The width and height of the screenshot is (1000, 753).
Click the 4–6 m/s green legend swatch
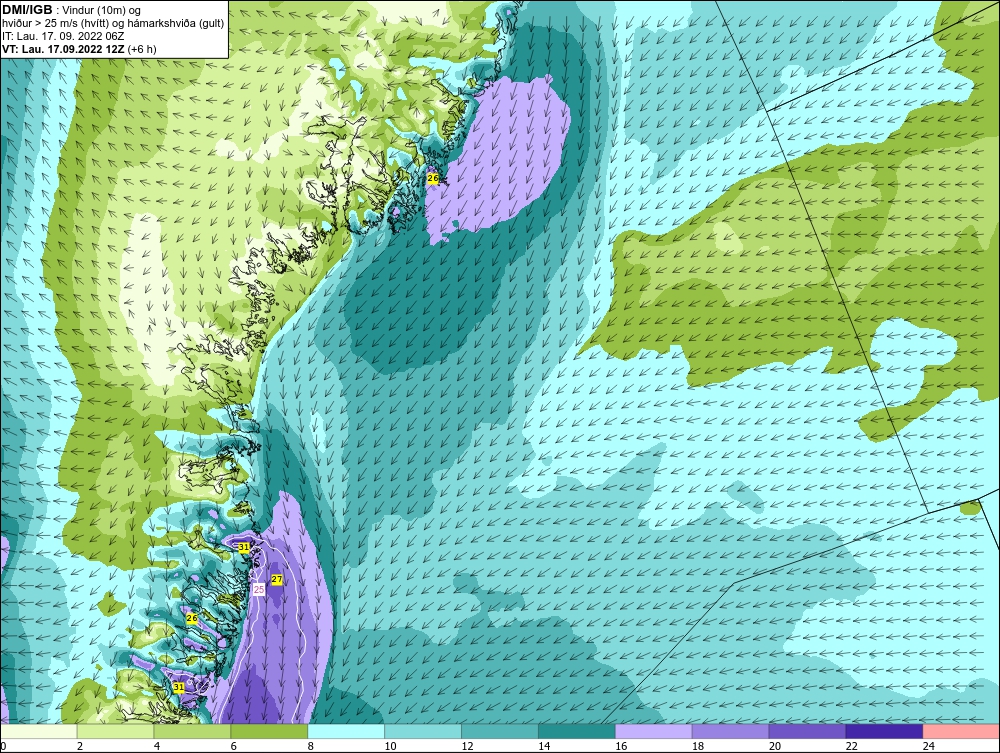point(192,731)
